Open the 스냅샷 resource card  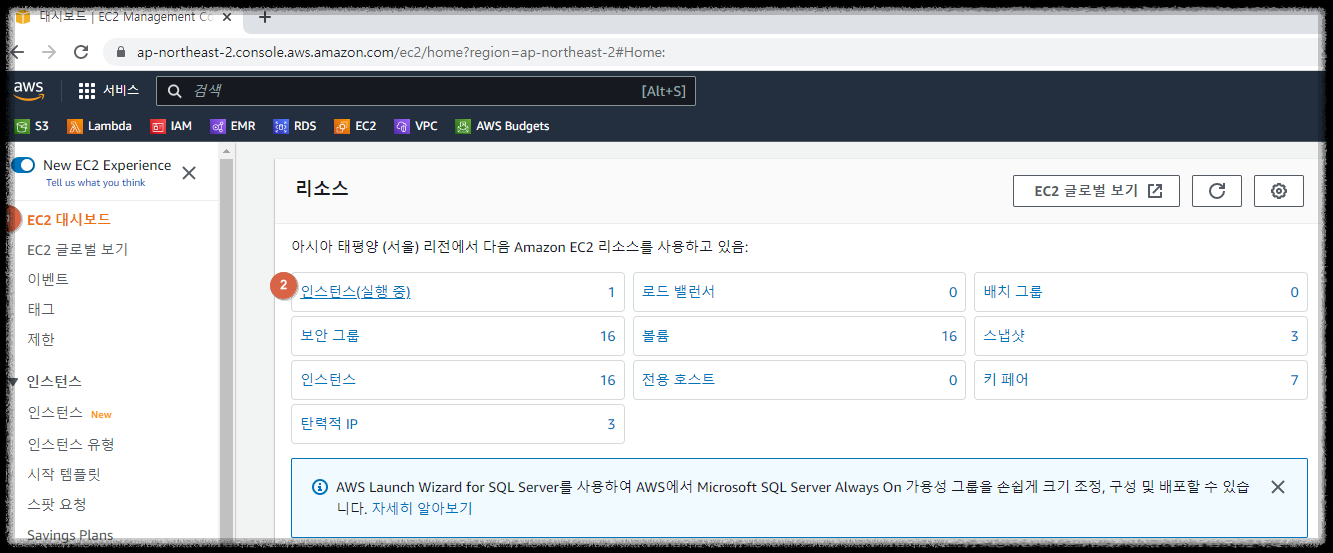[x=1141, y=336]
